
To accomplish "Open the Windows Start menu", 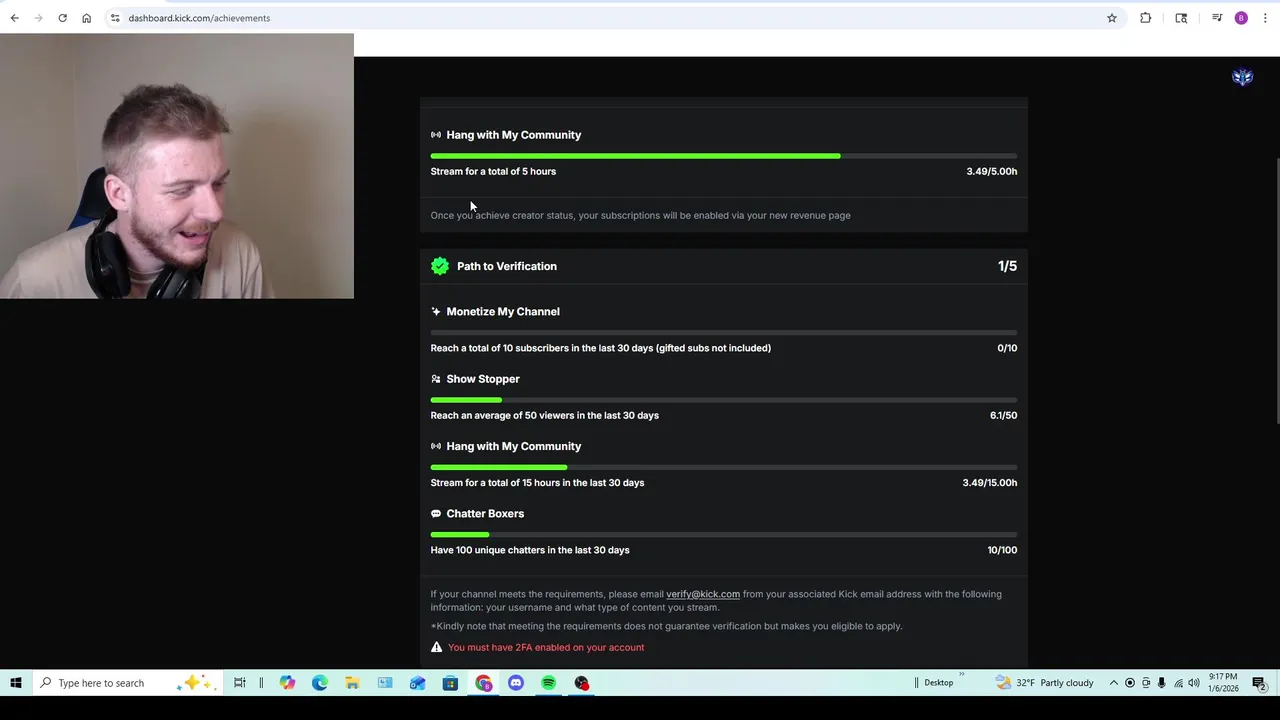I will pos(15,683).
